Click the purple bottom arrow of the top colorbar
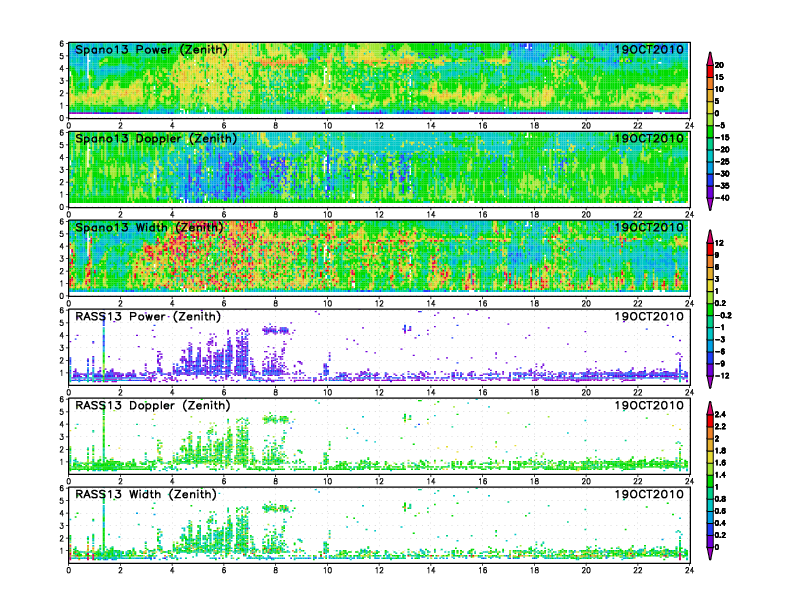The image size is (792, 612). point(710,205)
